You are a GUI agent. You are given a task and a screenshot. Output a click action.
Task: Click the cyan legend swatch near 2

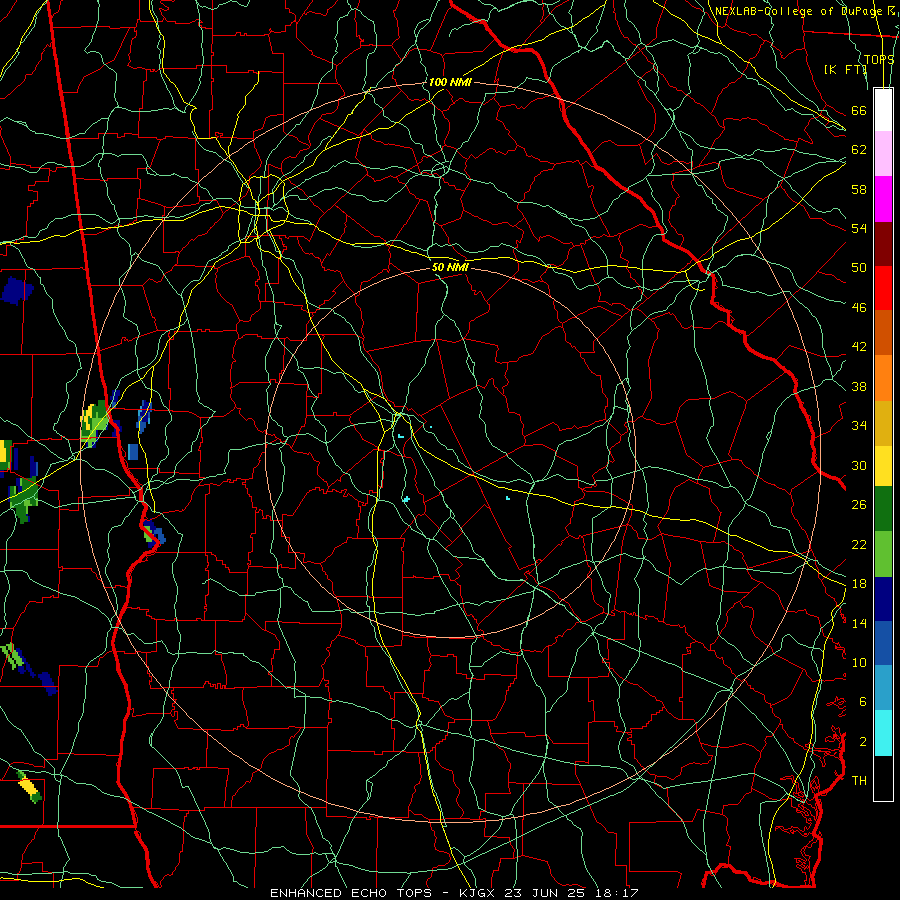pyautogui.click(x=883, y=733)
